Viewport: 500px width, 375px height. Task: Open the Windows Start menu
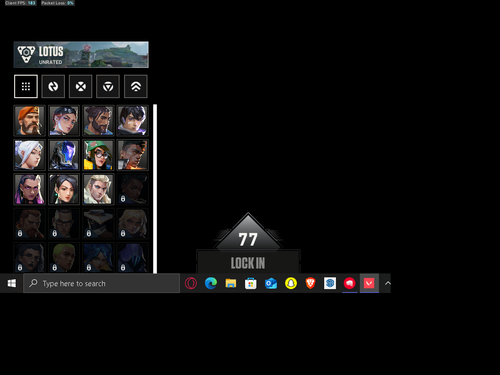click(12, 283)
